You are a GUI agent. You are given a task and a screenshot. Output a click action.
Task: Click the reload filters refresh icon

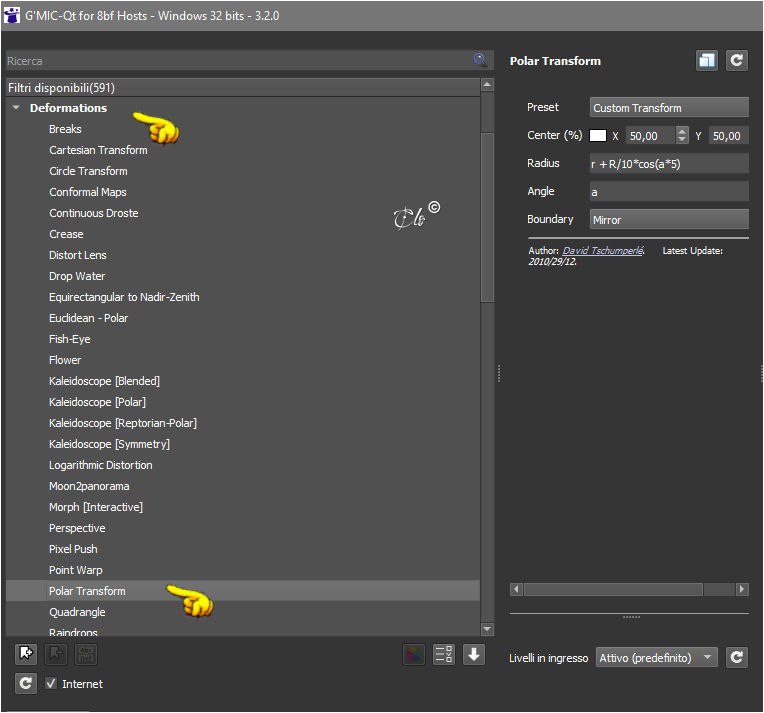26,683
